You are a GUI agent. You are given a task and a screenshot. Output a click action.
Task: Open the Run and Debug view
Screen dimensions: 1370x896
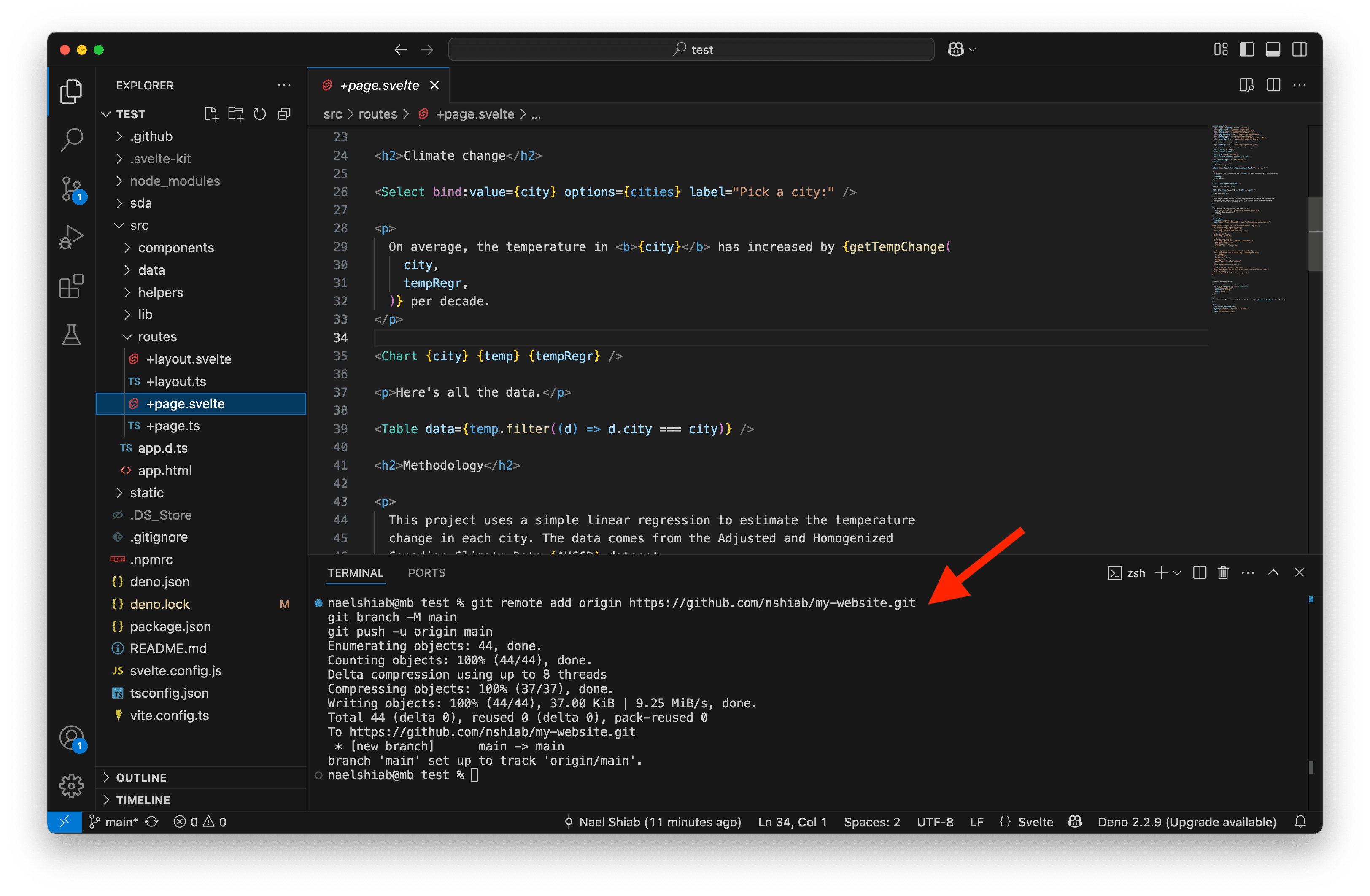point(71,237)
